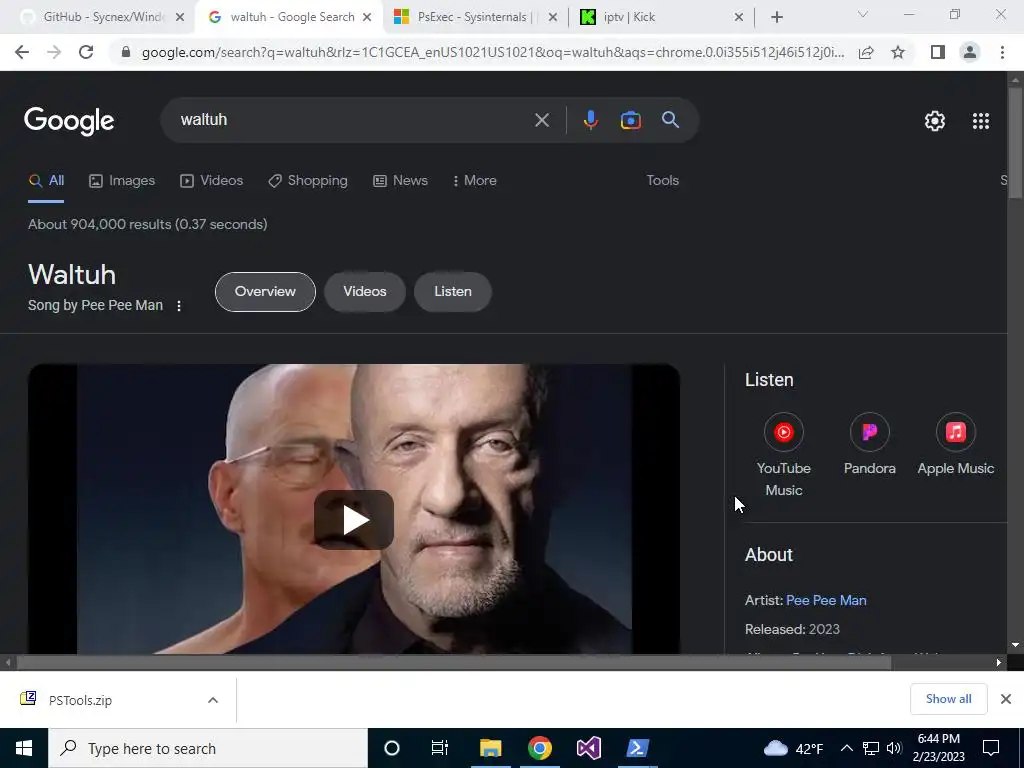Submit search with the magnifier icon

(x=670, y=120)
